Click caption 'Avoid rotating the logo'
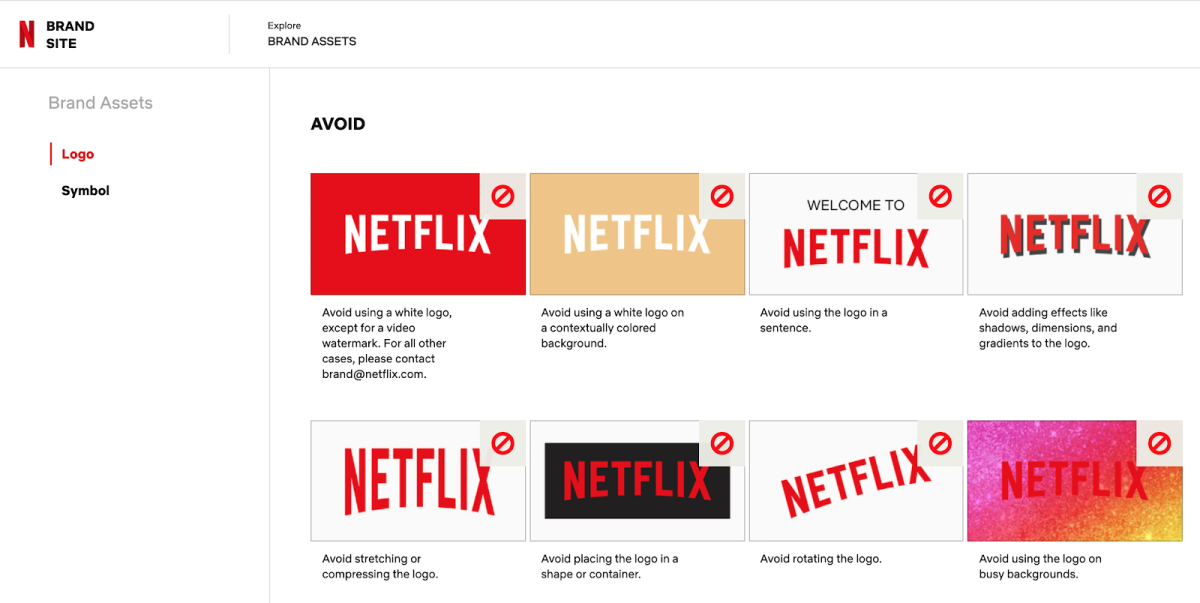The image size is (1200, 603). click(x=821, y=559)
